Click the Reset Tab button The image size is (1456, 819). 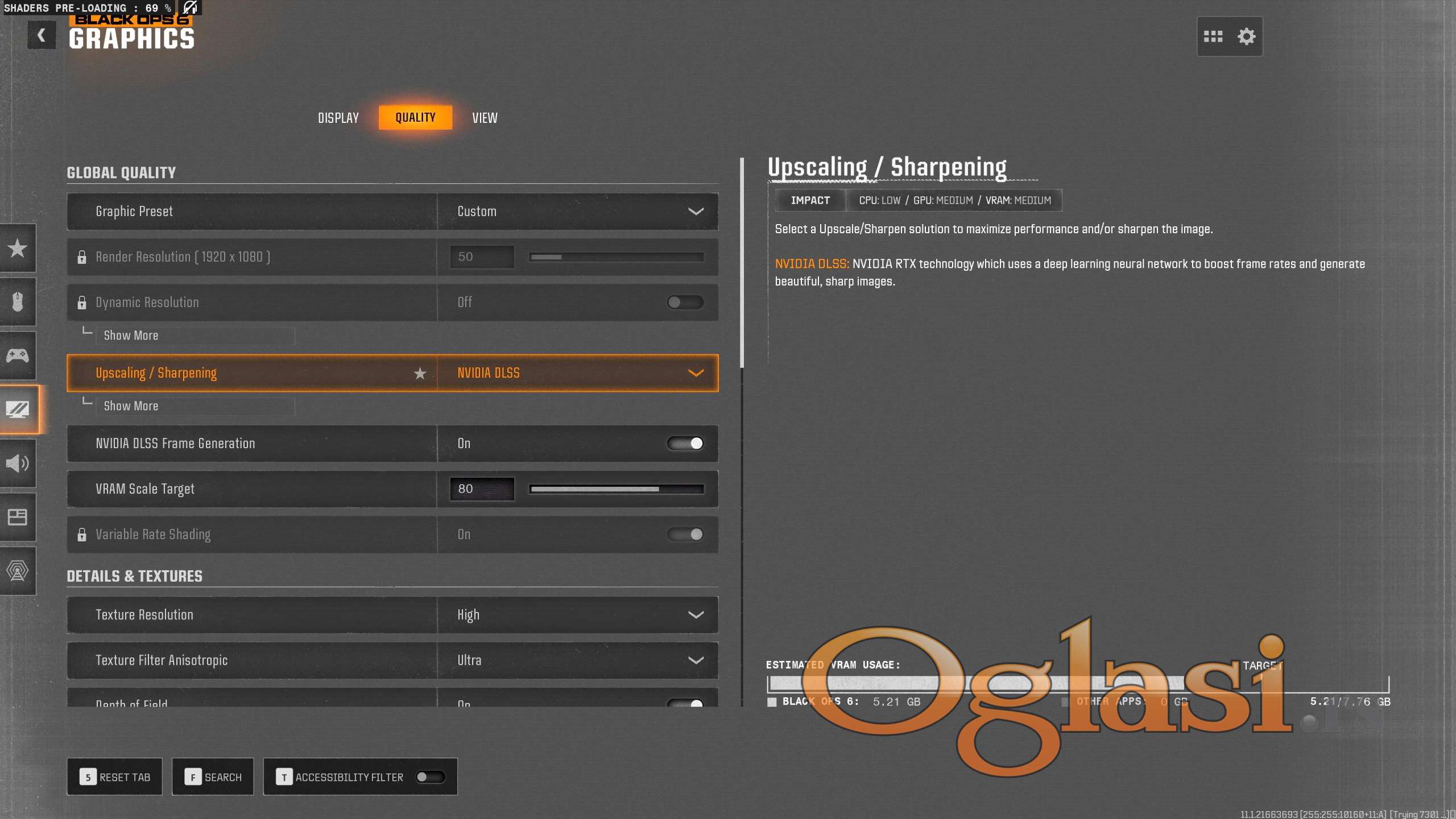point(115,777)
